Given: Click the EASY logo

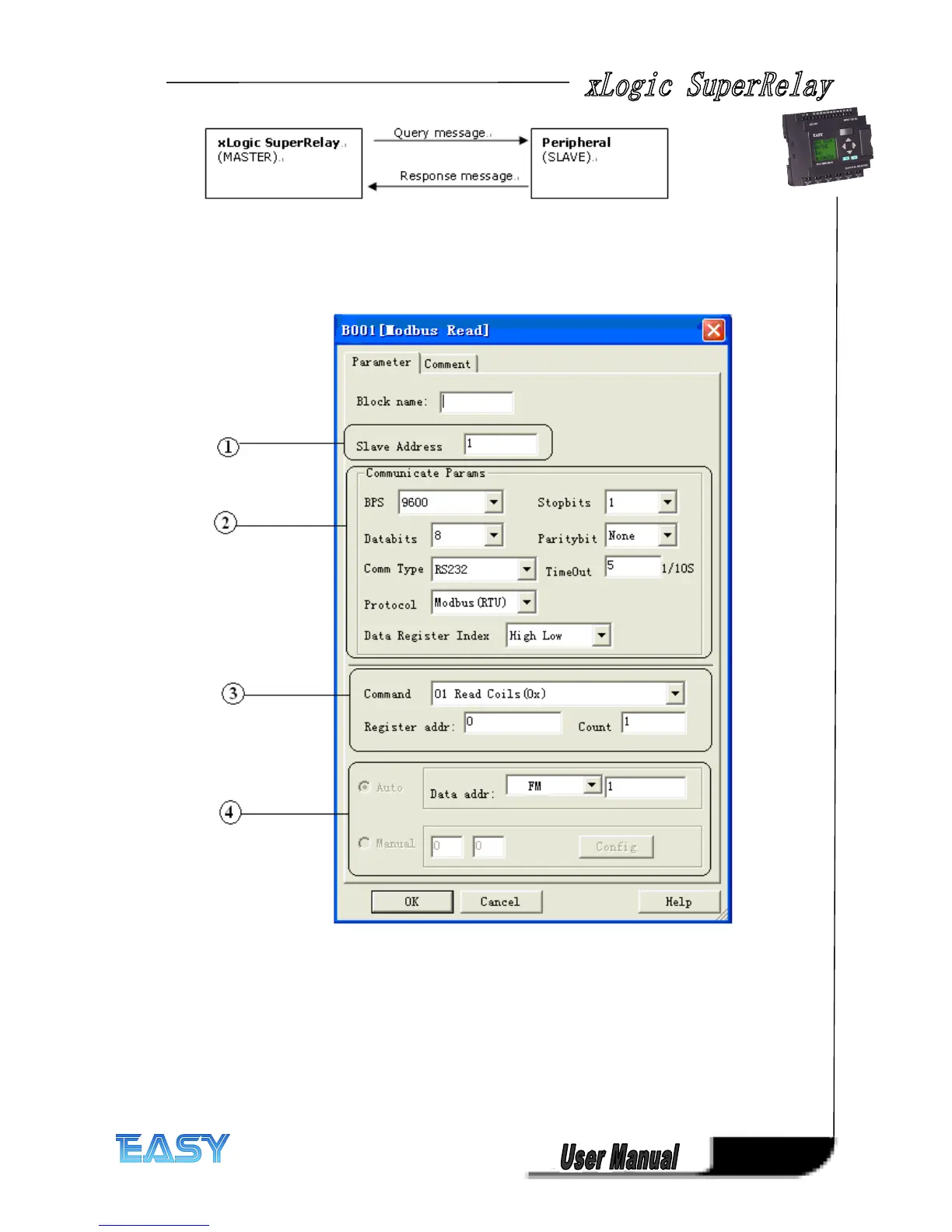Looking at the screenshot, I should coord(173,1148).
